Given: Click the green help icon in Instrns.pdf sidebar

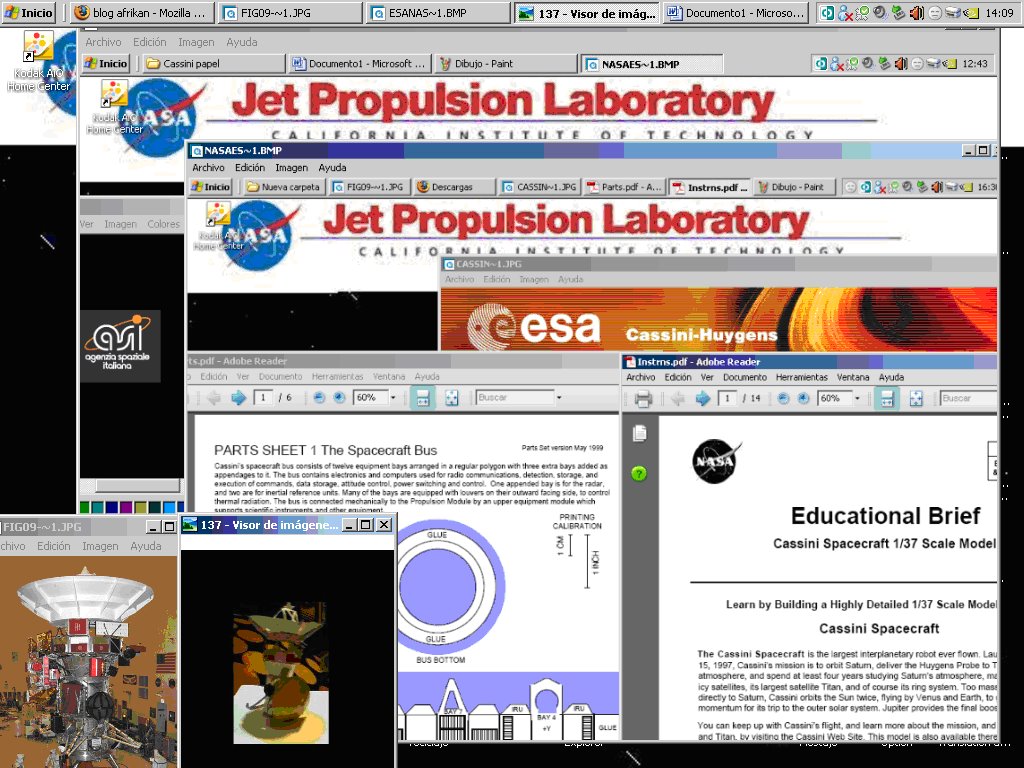Looking at the screenshot, I should point(639,473).
